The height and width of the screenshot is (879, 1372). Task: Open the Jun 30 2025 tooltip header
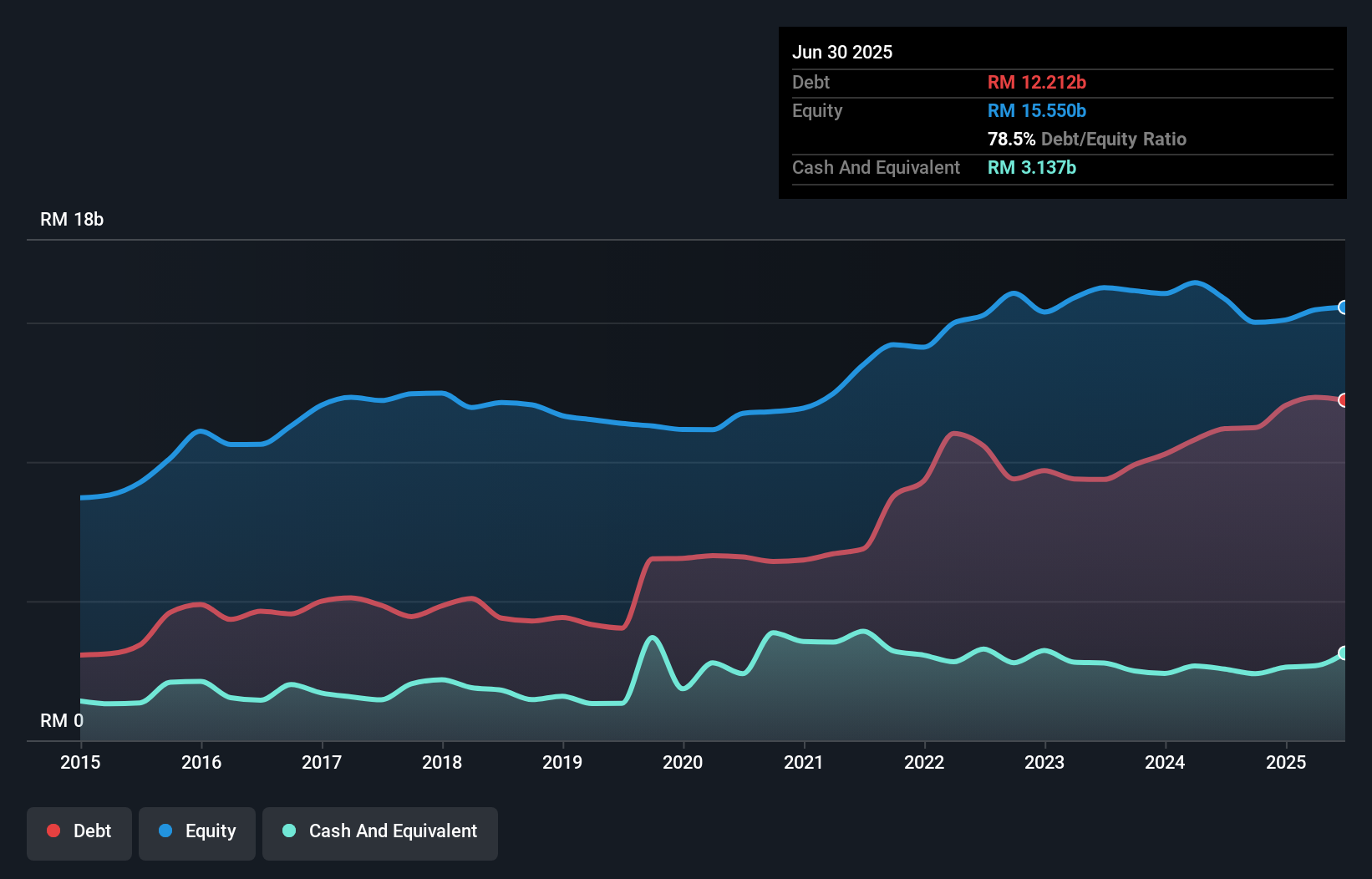844,52
